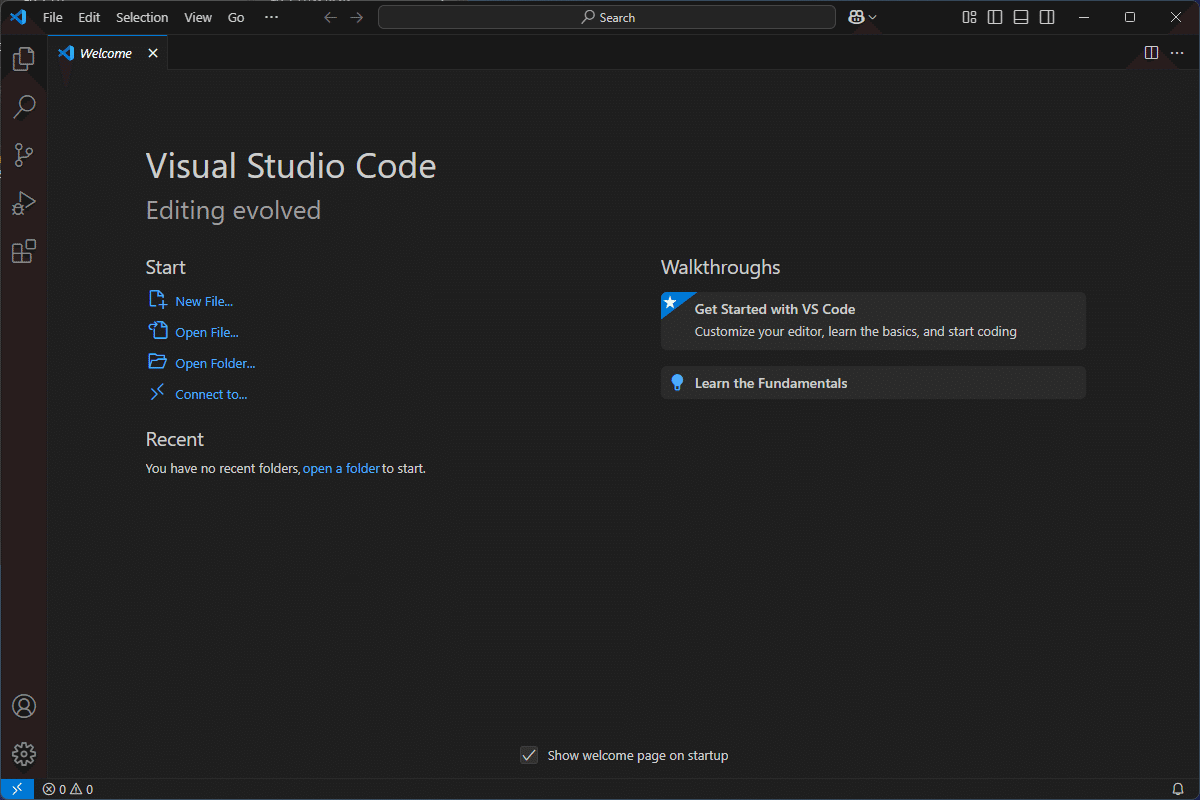Open the Accounts menu icon
The height and width of the screenshot is (800, 1200).
(x=24, y=706)
